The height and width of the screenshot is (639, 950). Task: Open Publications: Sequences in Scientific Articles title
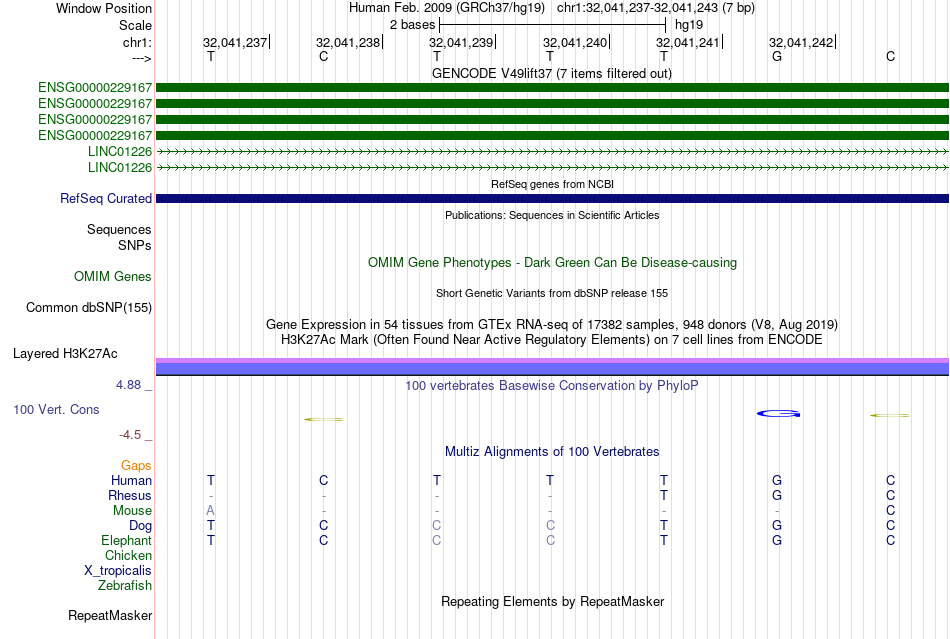pyautogui.click(x=552, y=215)
